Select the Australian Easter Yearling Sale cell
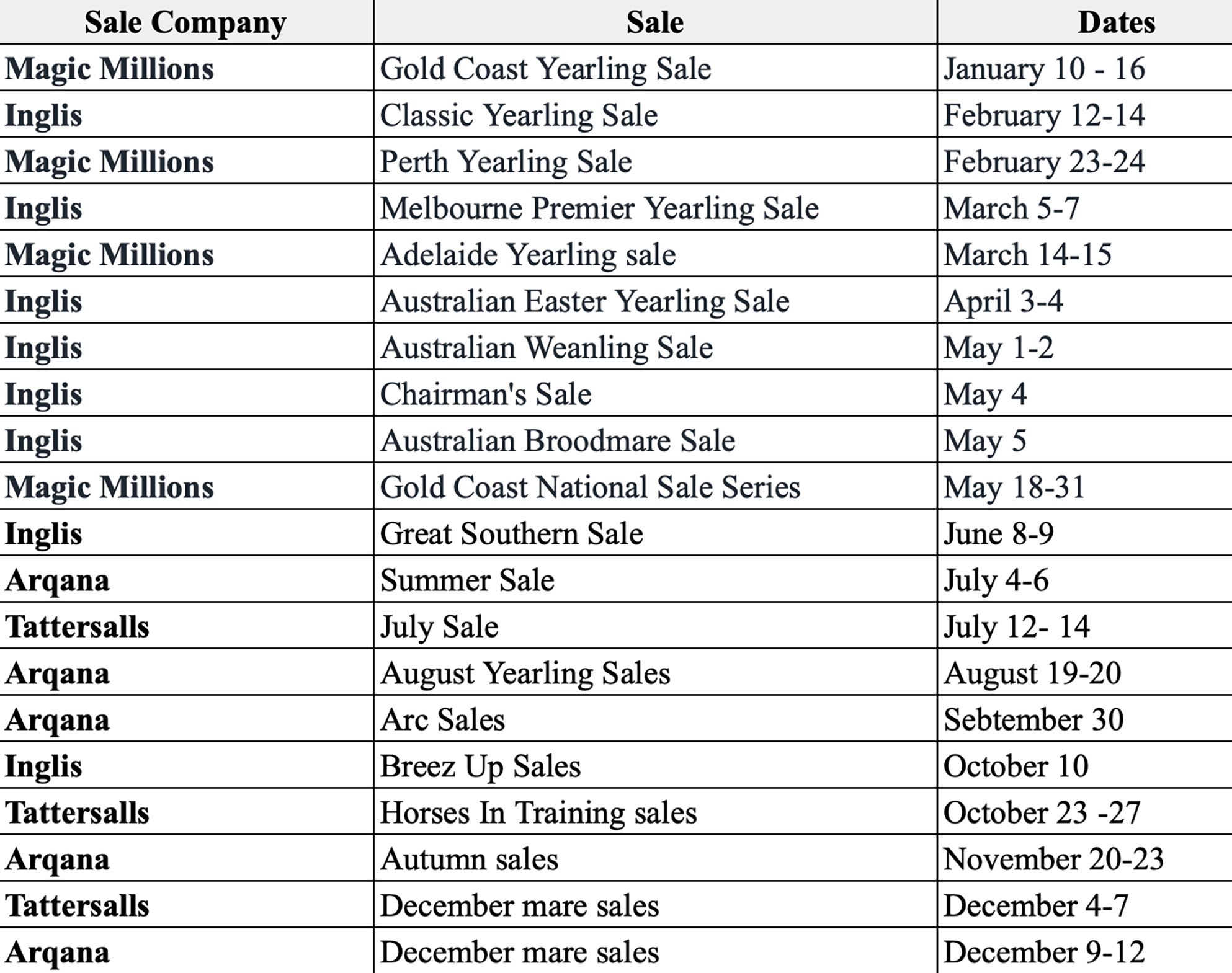This screenshot has width=1232, height=973. click(x=655, y=300)
